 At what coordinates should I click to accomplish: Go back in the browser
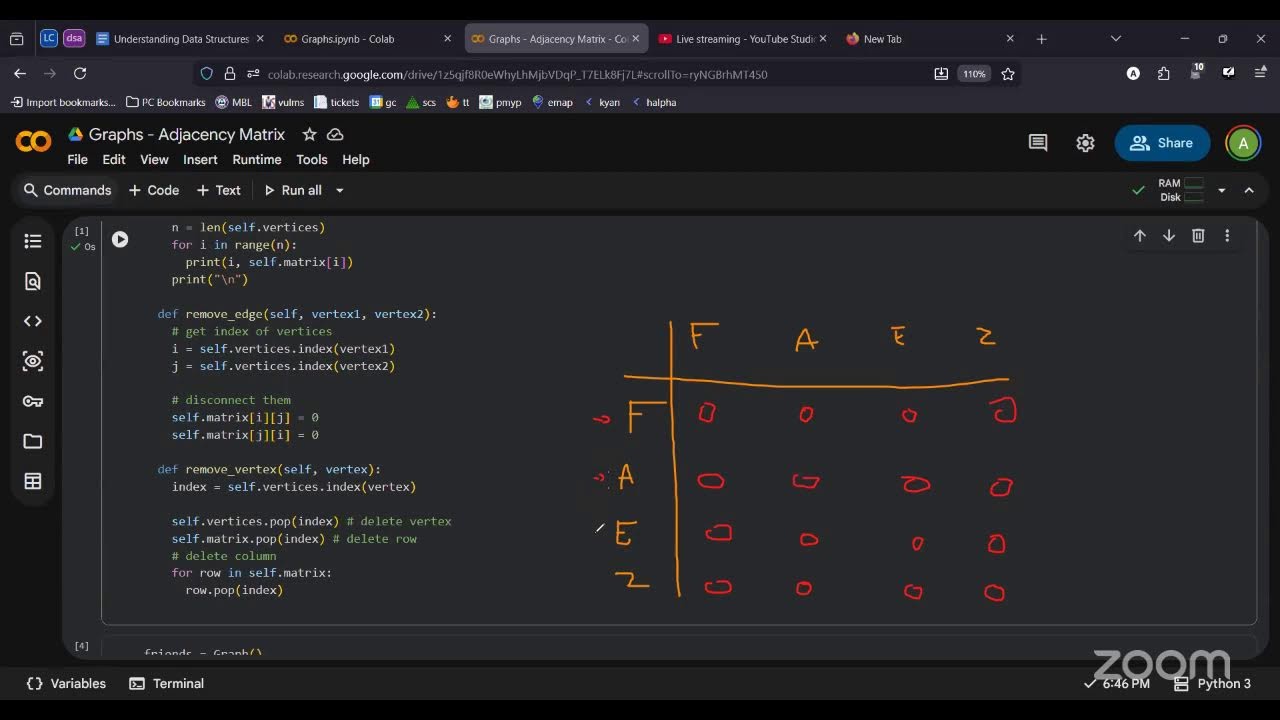(x=20, y=73)
